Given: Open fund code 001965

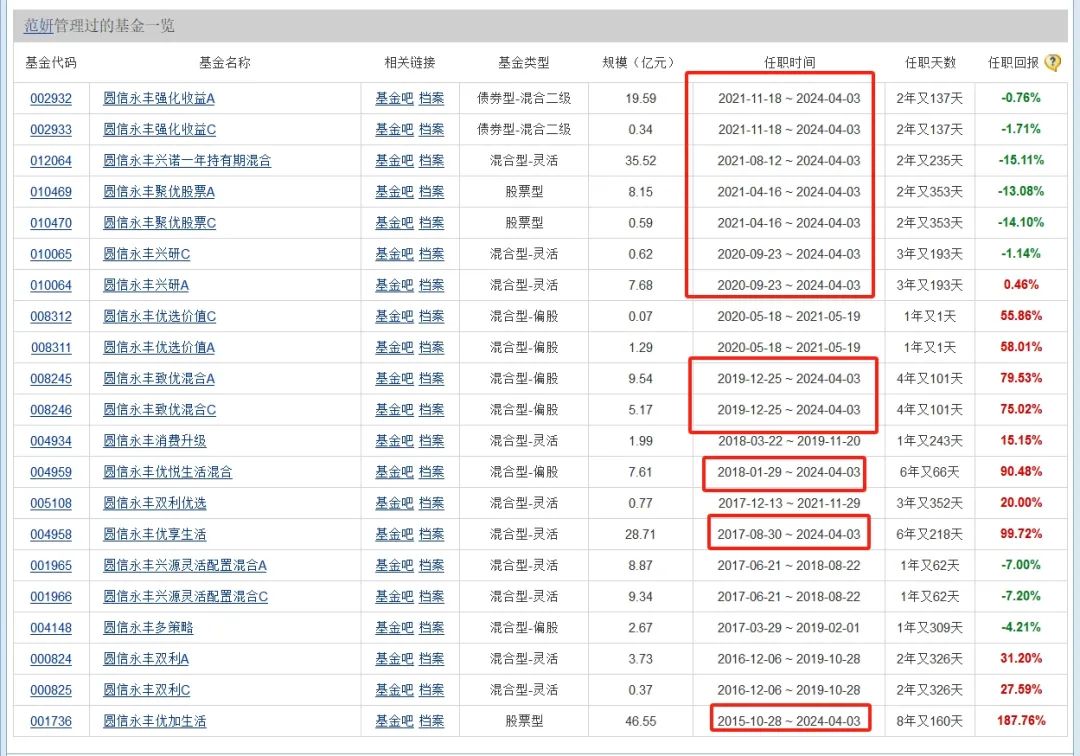Looking at the screenshot, I should 51,566.
